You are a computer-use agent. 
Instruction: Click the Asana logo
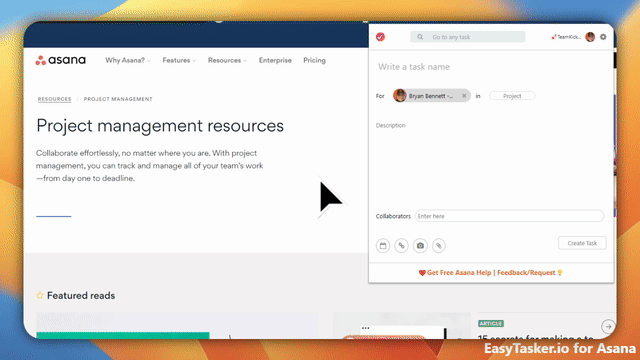pos(60,60)
